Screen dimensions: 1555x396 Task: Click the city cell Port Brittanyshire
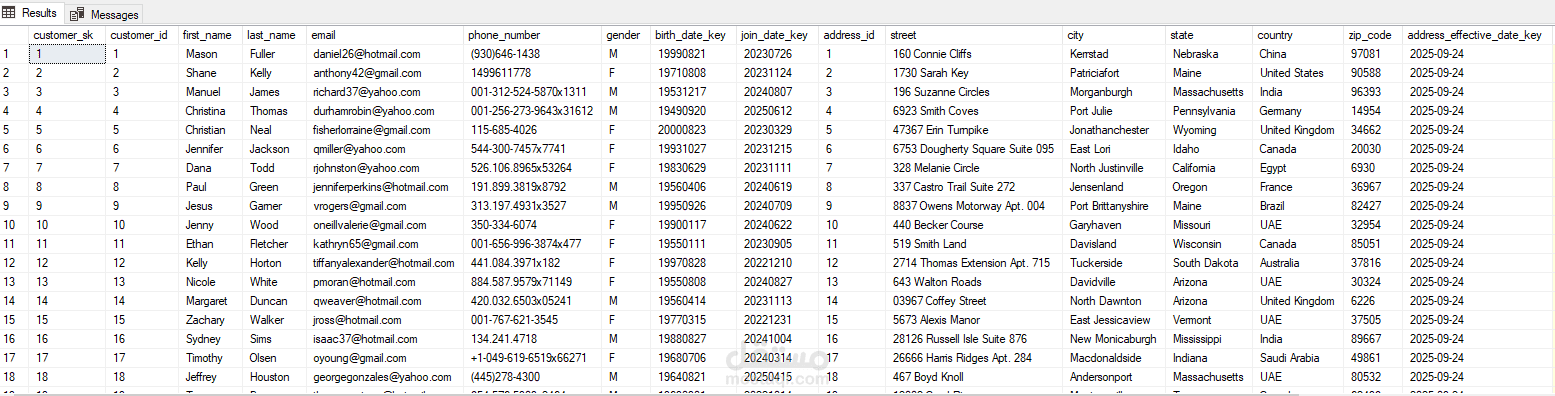coord(1115,206)
